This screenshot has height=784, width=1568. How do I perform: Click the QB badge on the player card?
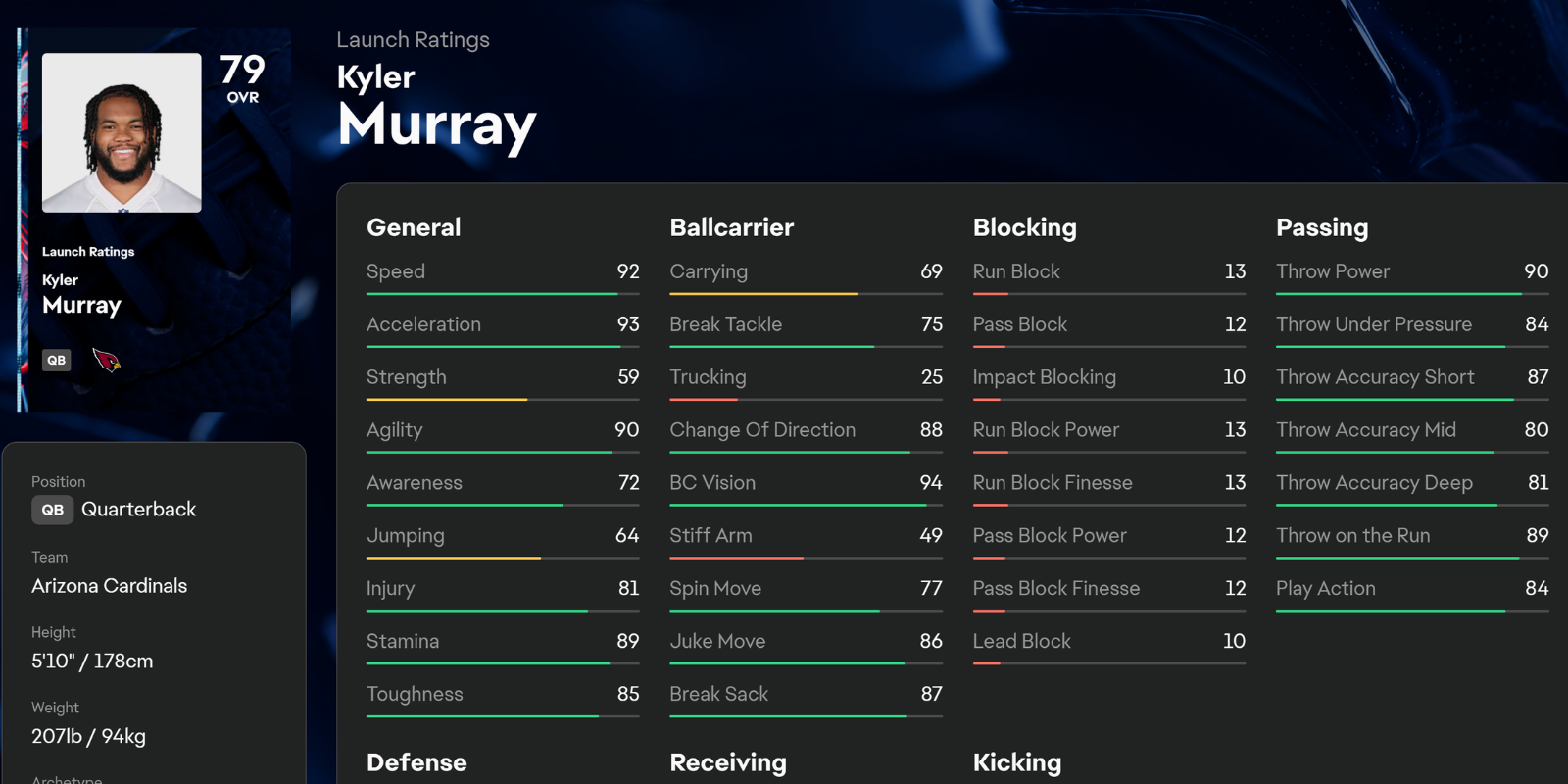pos(57,360)
